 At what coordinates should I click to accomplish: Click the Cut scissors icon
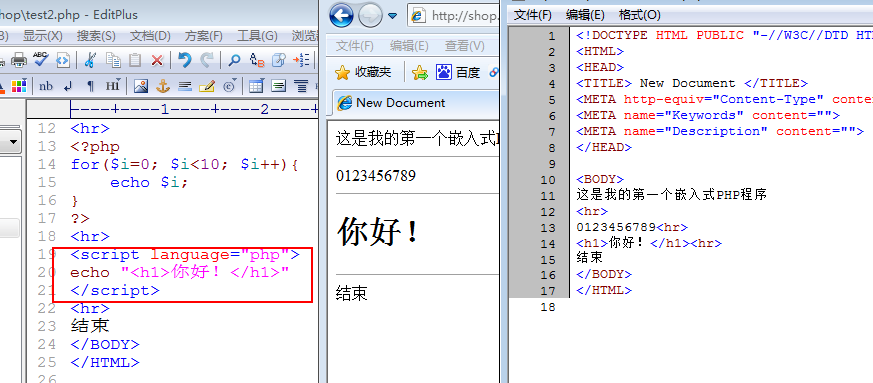91,60
